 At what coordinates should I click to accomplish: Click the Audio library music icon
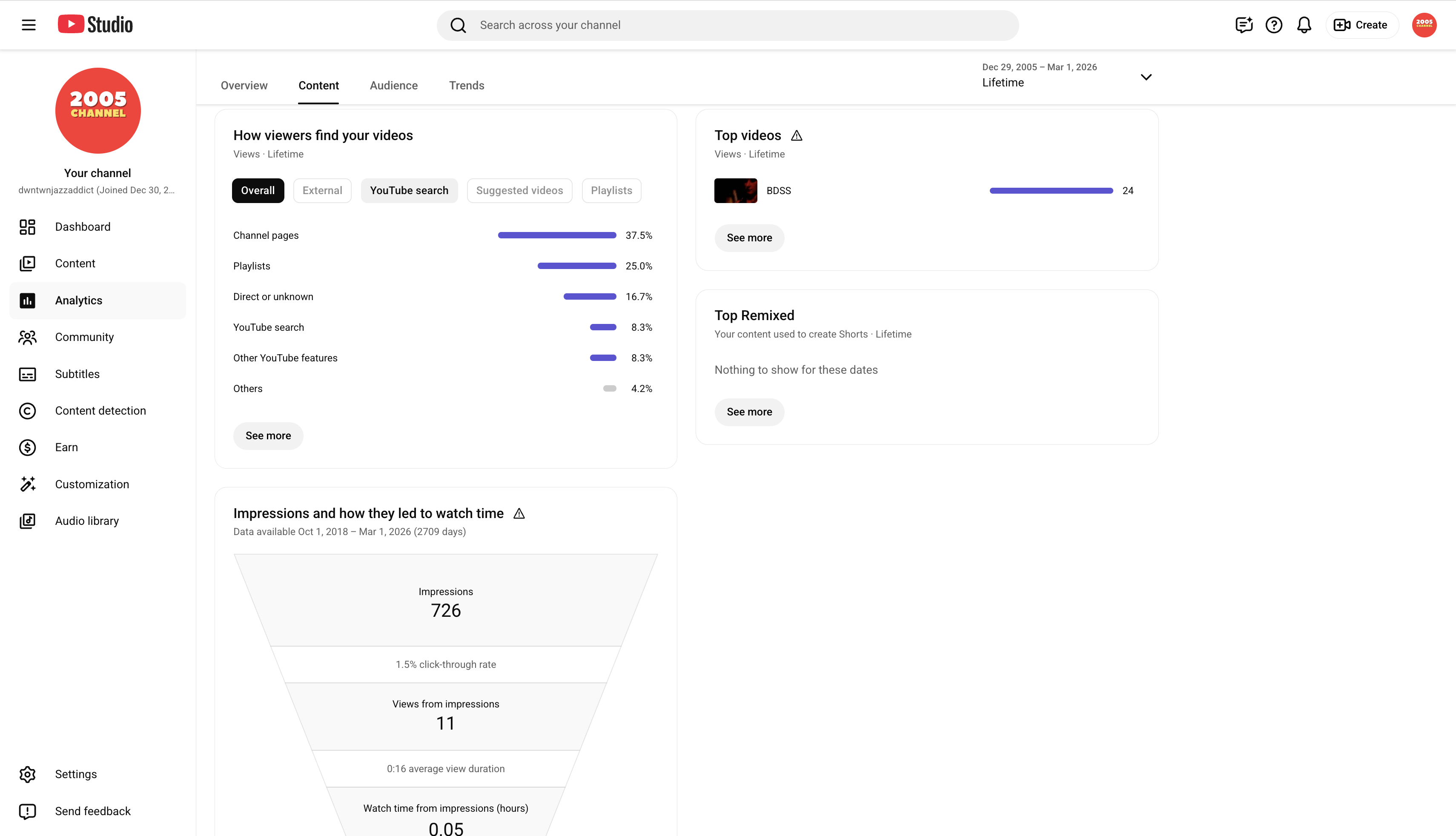tap(27, 521)
